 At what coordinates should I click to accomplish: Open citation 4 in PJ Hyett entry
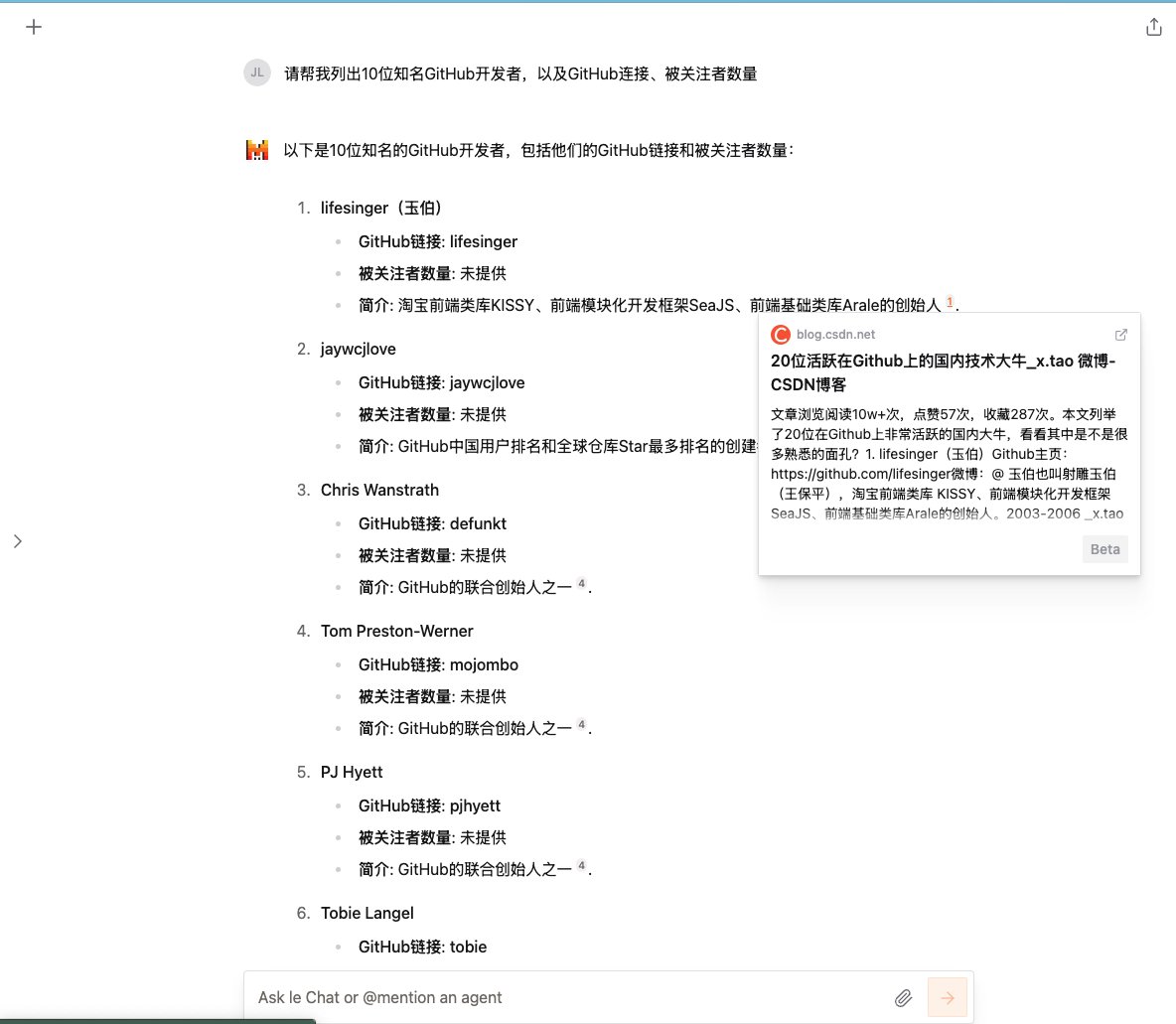(x=581, y=866)
